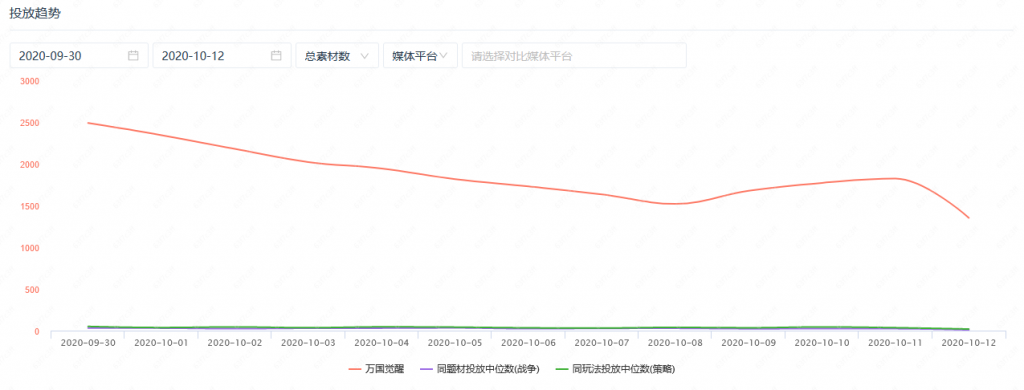Toggle the 万国觉醒 legend series
This screenshot has height=390, width=1024.
click(376, 370)
